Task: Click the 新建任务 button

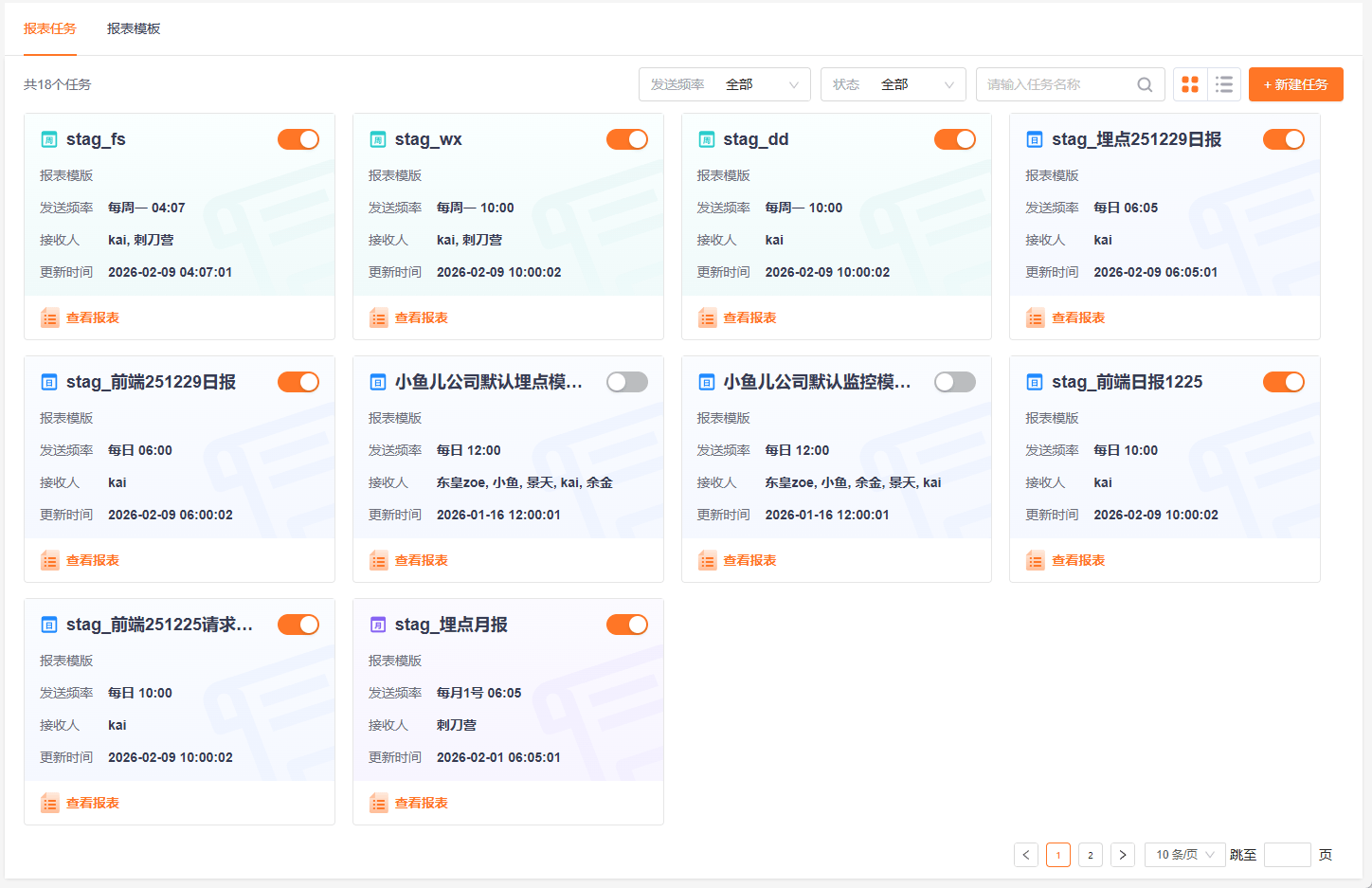Action: (1295, 84)
